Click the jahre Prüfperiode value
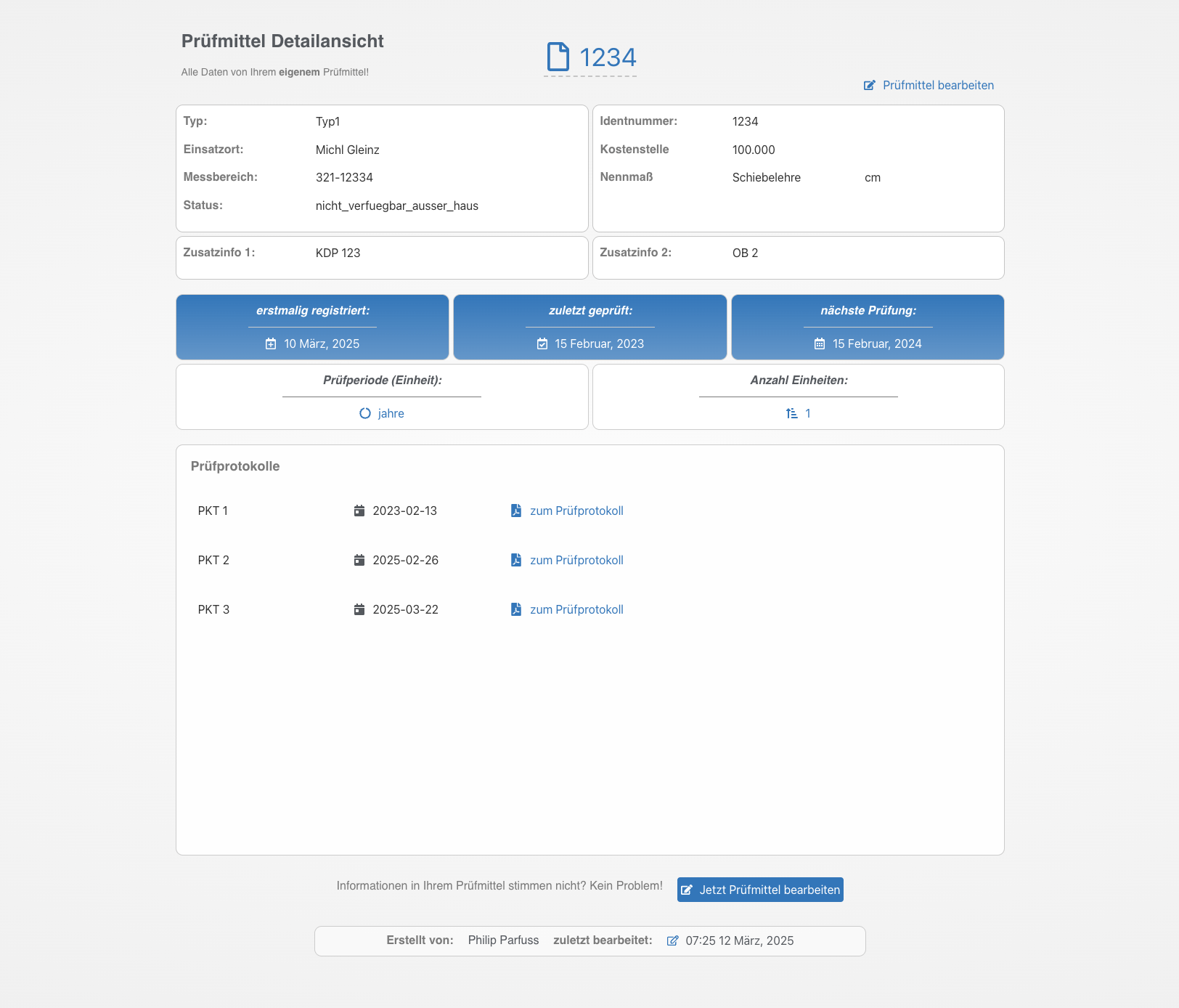Viewport: 1179px width, 1008px height. [x=391, y=413]
